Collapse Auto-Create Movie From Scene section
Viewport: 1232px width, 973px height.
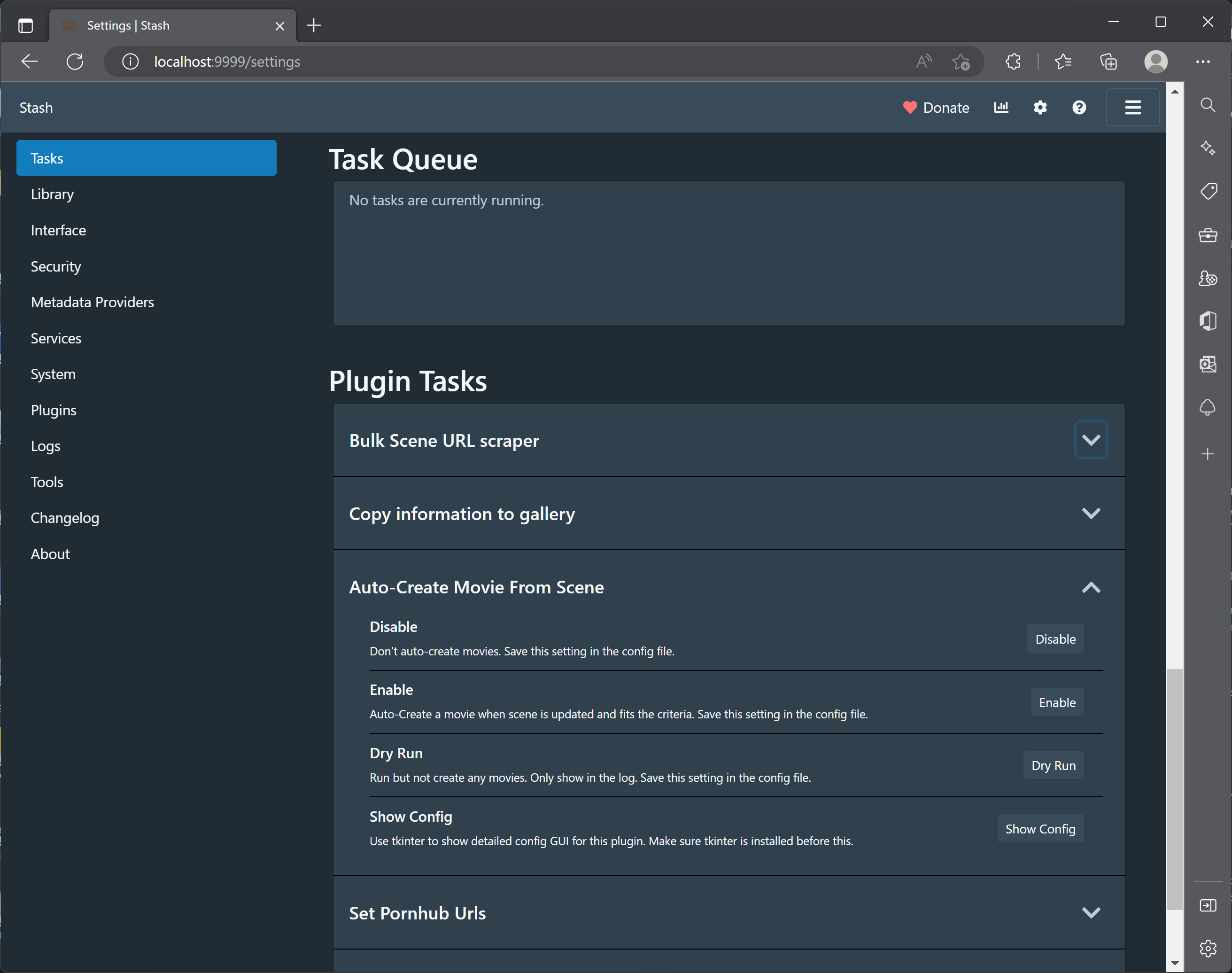point(1090,587)
